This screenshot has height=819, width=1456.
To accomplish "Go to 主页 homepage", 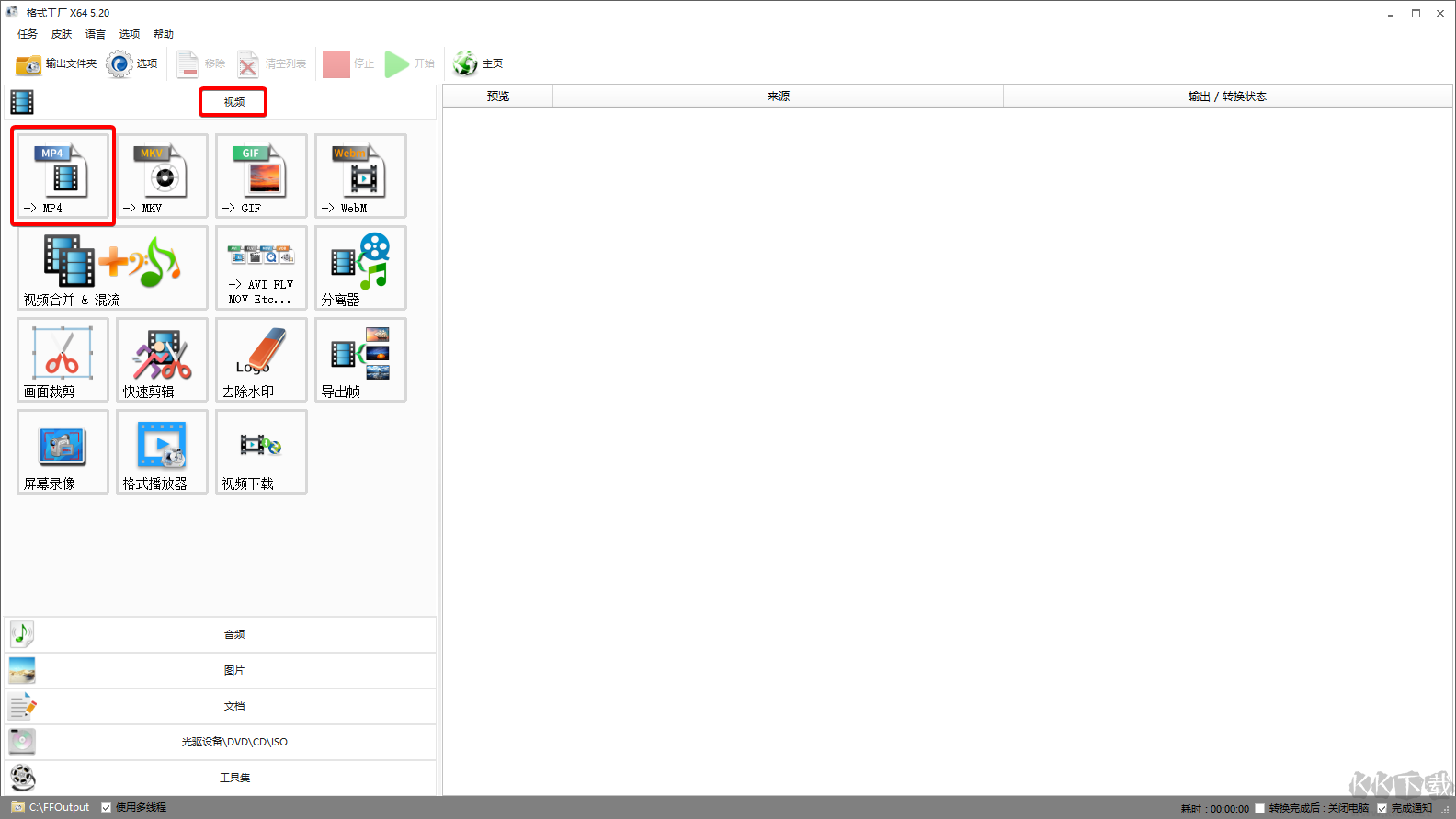I will pyautogui.click(x=478, y=64).
